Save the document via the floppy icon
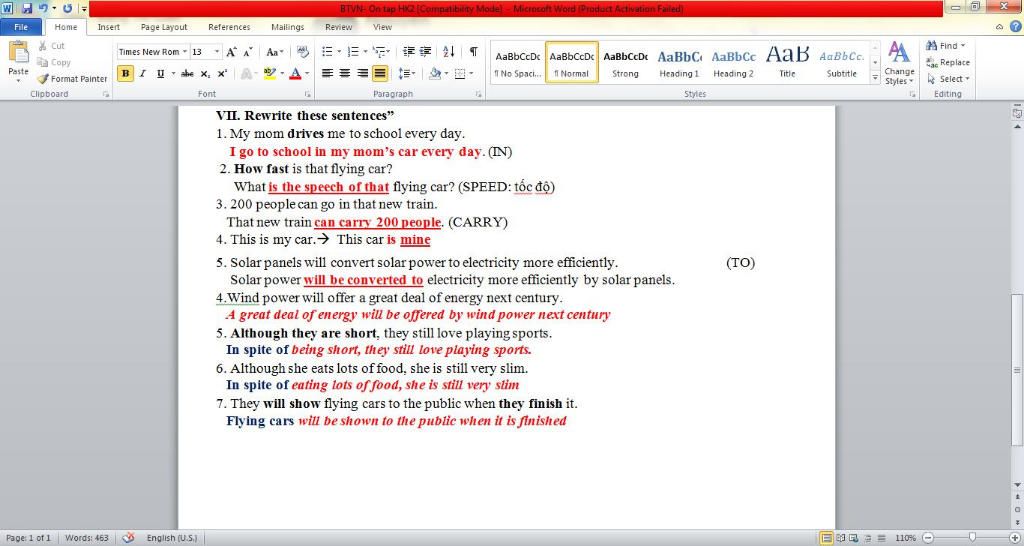Viewport: 1024px width, 546px height. (x=27, y=8)
